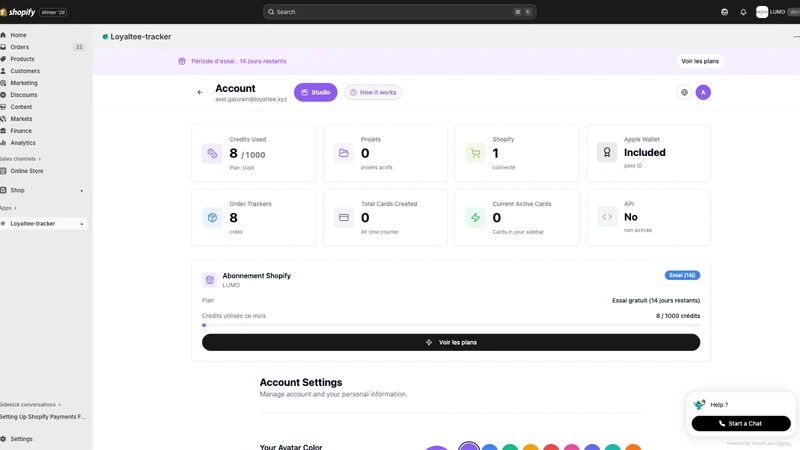
Task: Open How it works help
Action: click(373, 92)
